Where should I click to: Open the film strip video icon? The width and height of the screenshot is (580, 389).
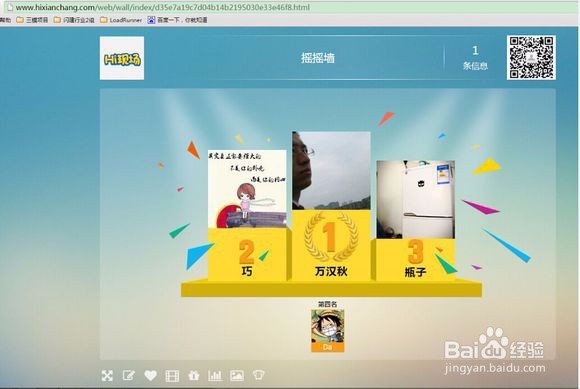[172, 376]
